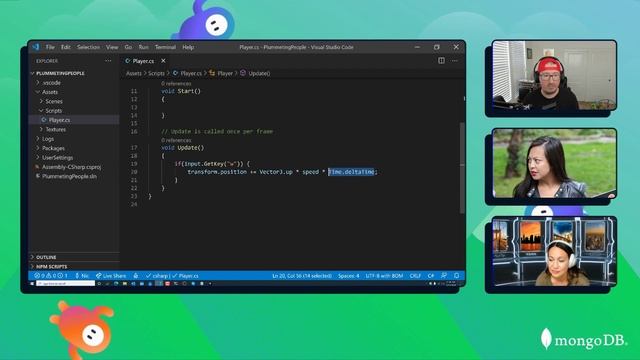640x360 pixels.
Task: Click the editor vertical scrollbar
Action: pyautogui.click(x=462, y=167)
